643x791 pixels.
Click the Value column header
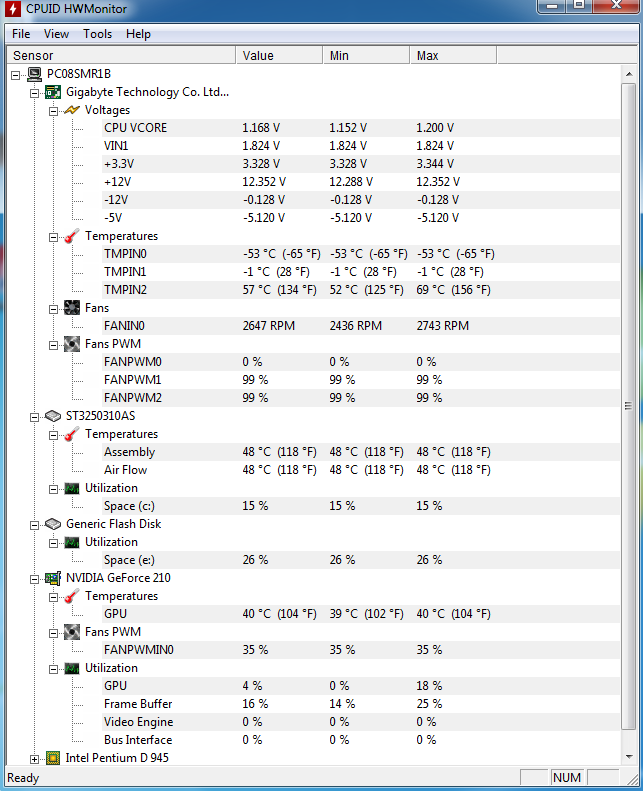279,55
